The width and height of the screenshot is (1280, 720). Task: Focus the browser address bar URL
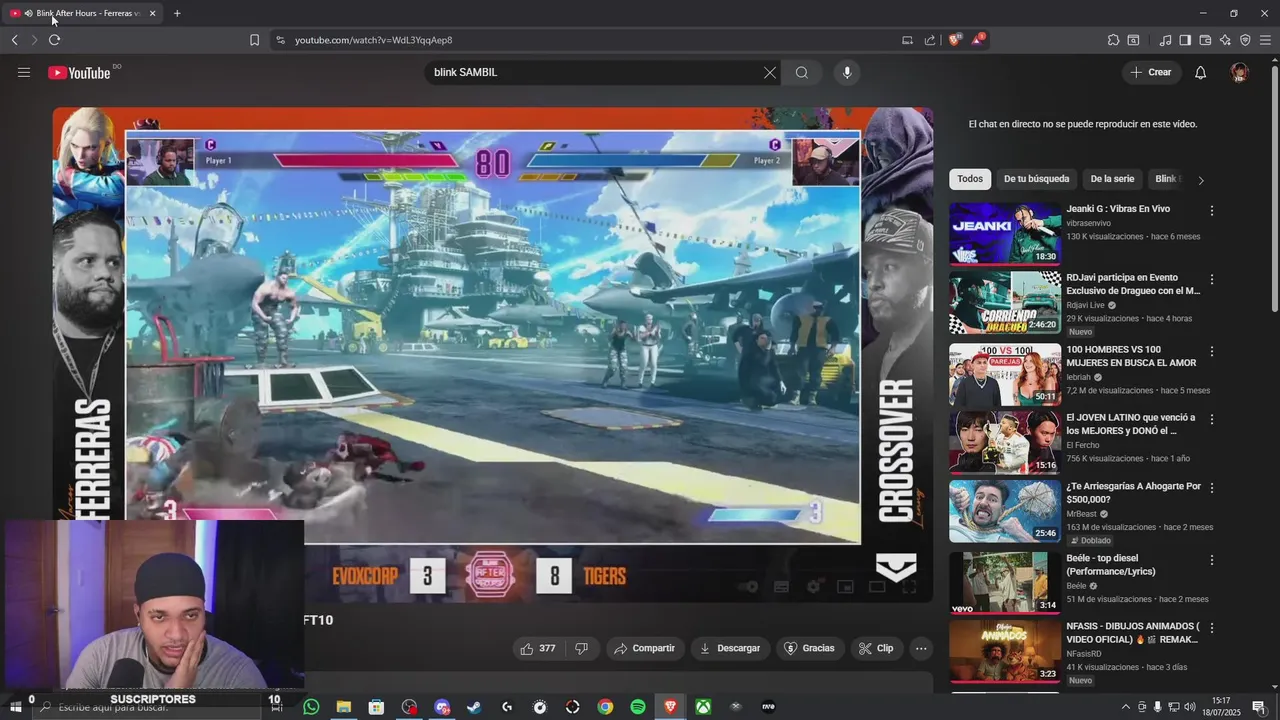click(373, 40)
